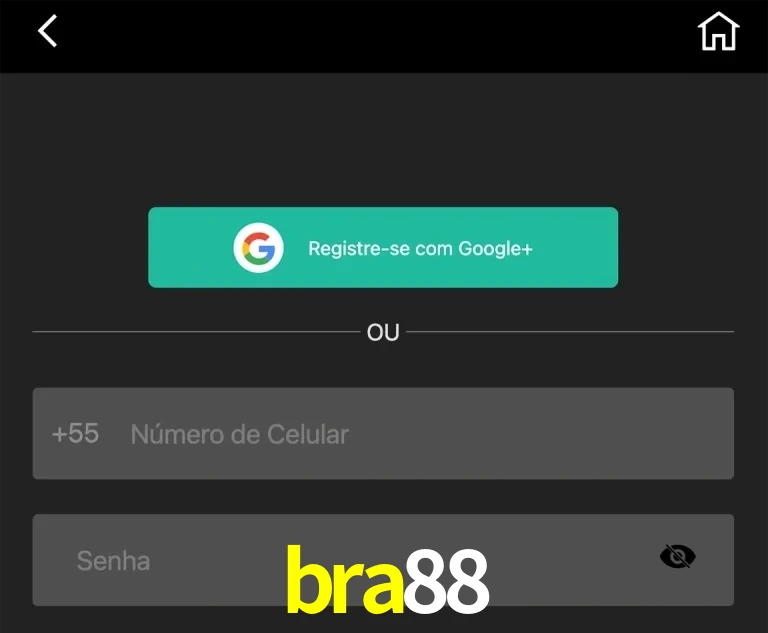768x633 pixels.
Task: Go back using the left arrow
Action: click(48, 31)
